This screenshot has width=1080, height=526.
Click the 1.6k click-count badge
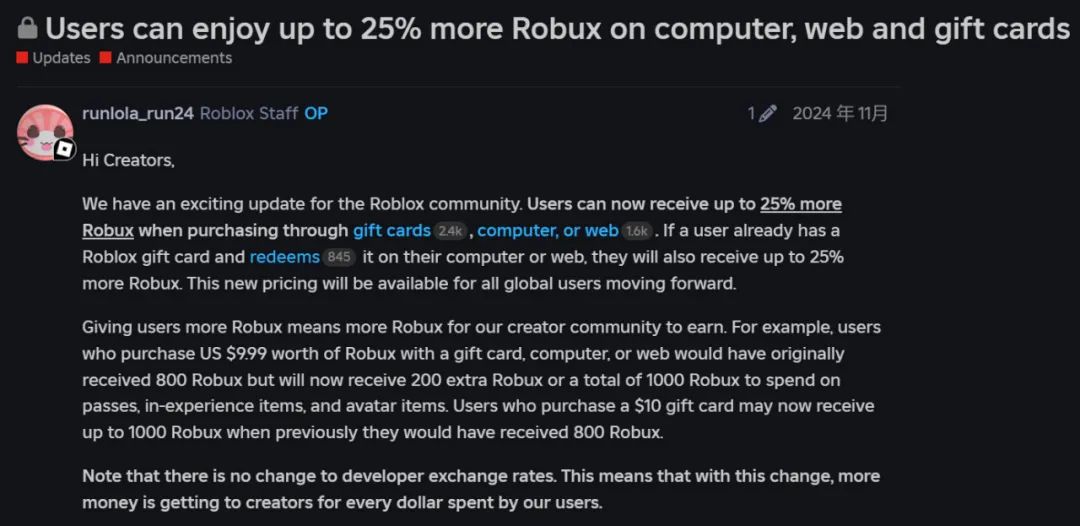click(x=638, y=231)
